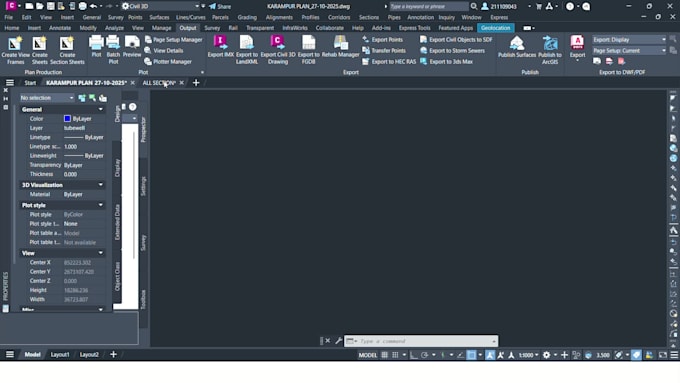Add a new drawing tab with plus button

tap(196, 82)
